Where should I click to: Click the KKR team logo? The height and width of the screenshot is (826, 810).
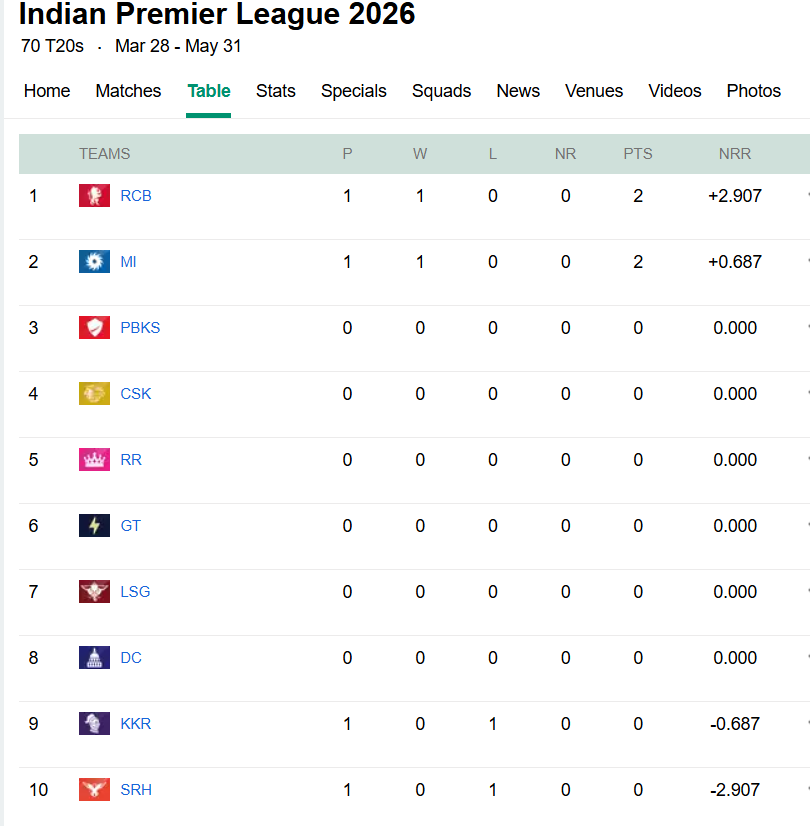coord(94,723)
